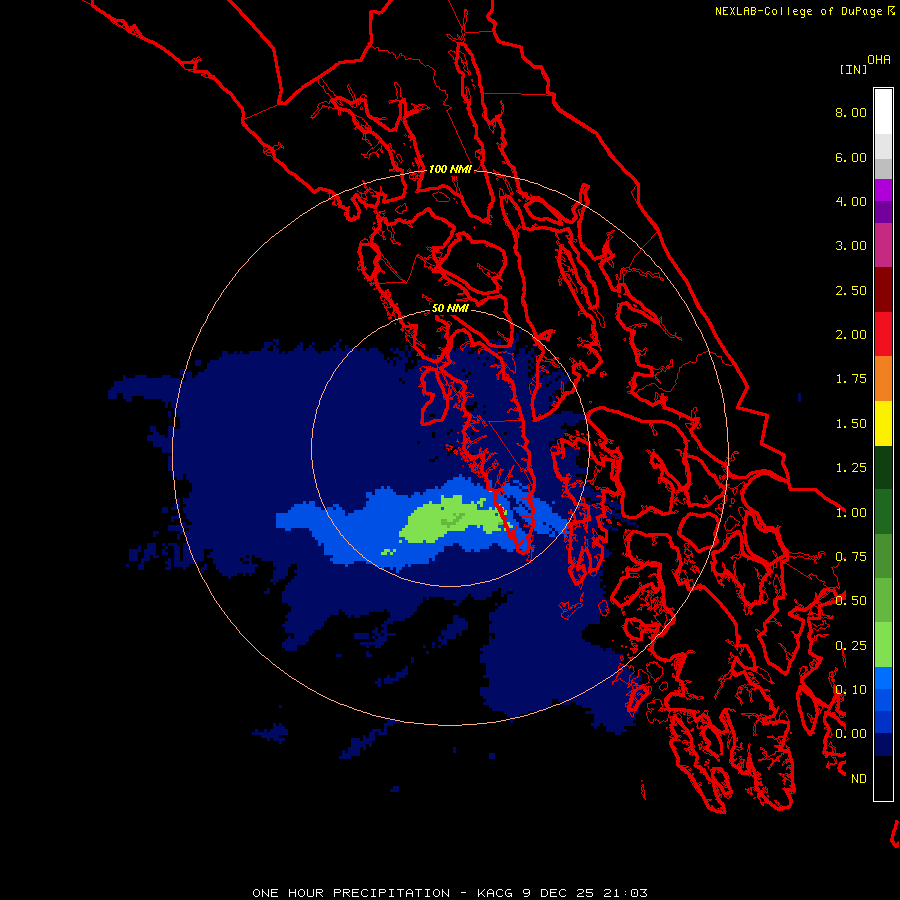This screenshot has height=900, width=900.
Task: Click the 50 NMI range ring label
Action: [x=450, y=308]
